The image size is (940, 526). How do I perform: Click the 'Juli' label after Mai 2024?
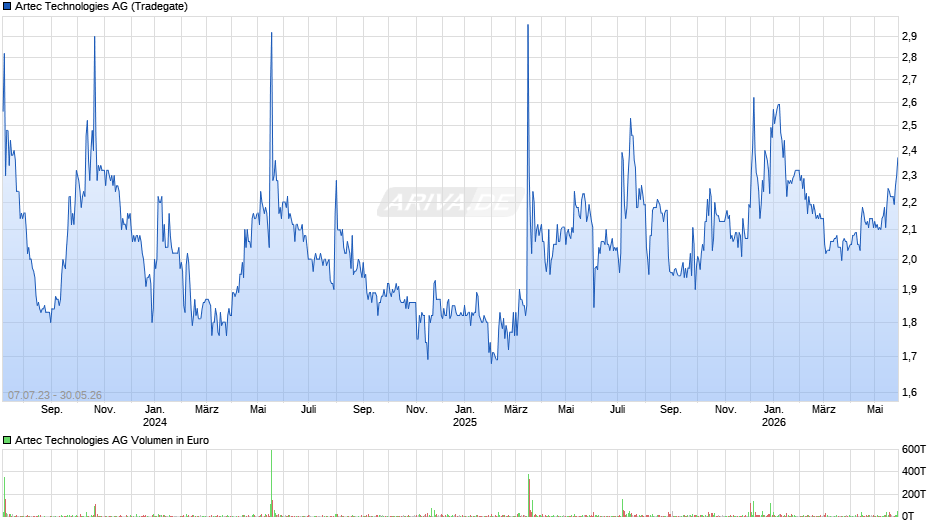coord(308,410)
